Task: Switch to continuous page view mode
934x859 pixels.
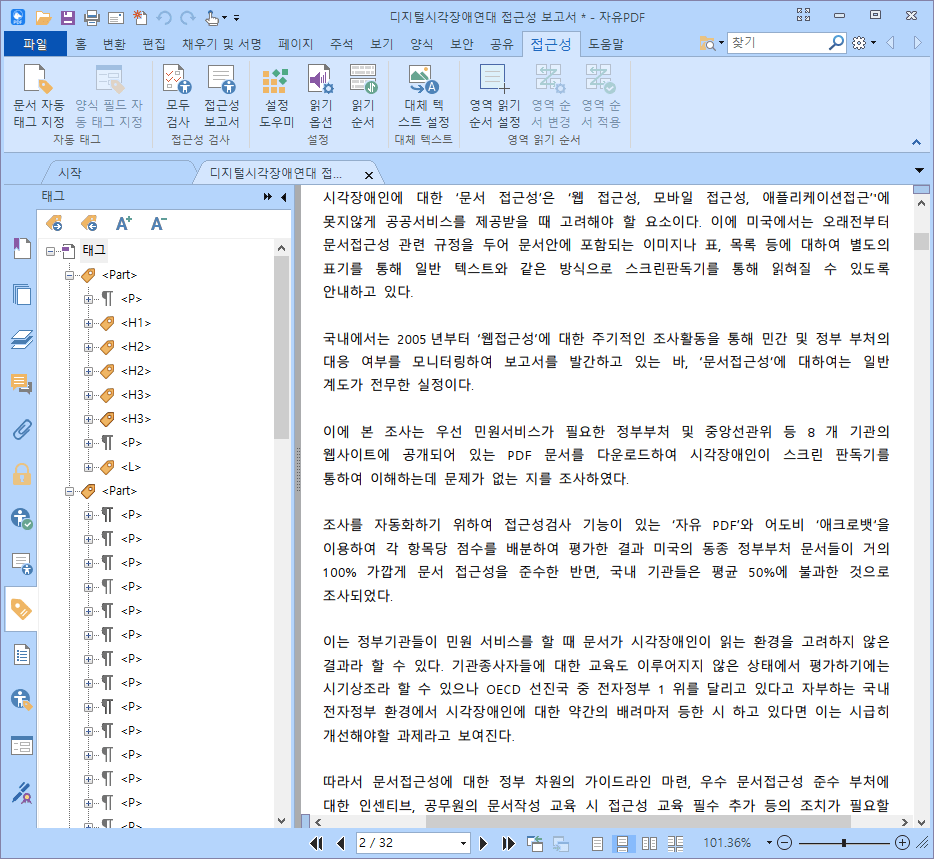Action: (622, 843)
